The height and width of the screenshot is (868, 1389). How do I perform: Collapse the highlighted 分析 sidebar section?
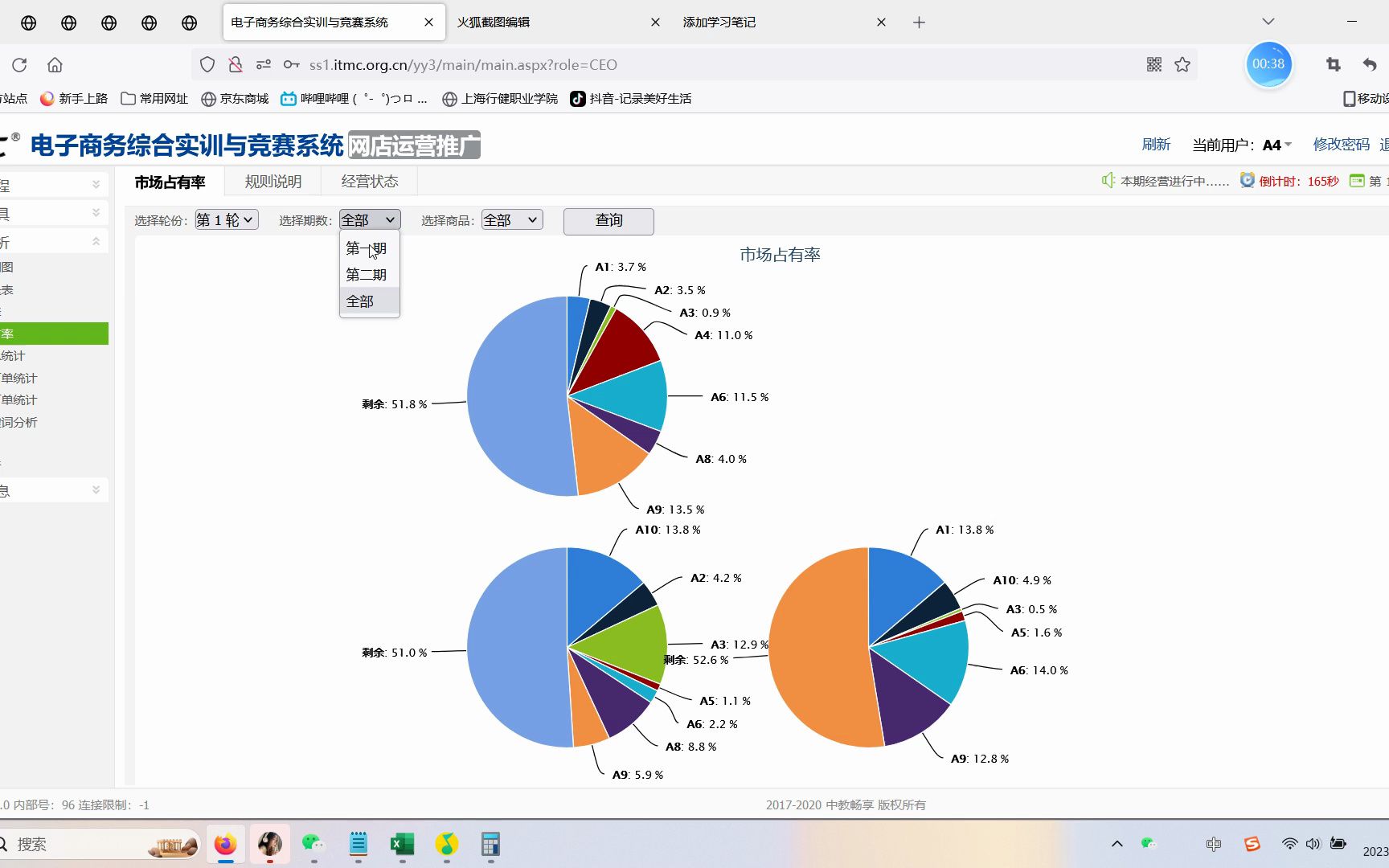coord(96,240)
